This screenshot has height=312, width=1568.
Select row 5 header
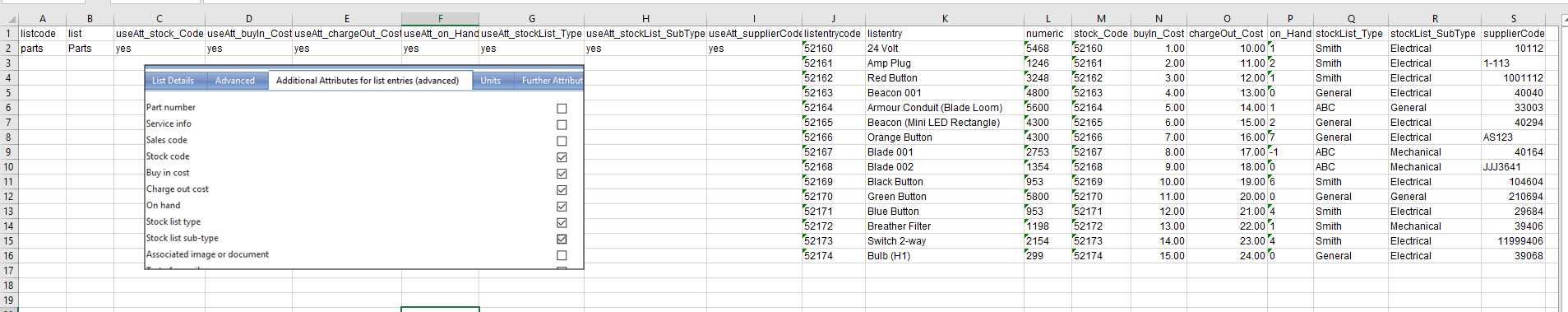pyautogui.click(x=8, y=93)
